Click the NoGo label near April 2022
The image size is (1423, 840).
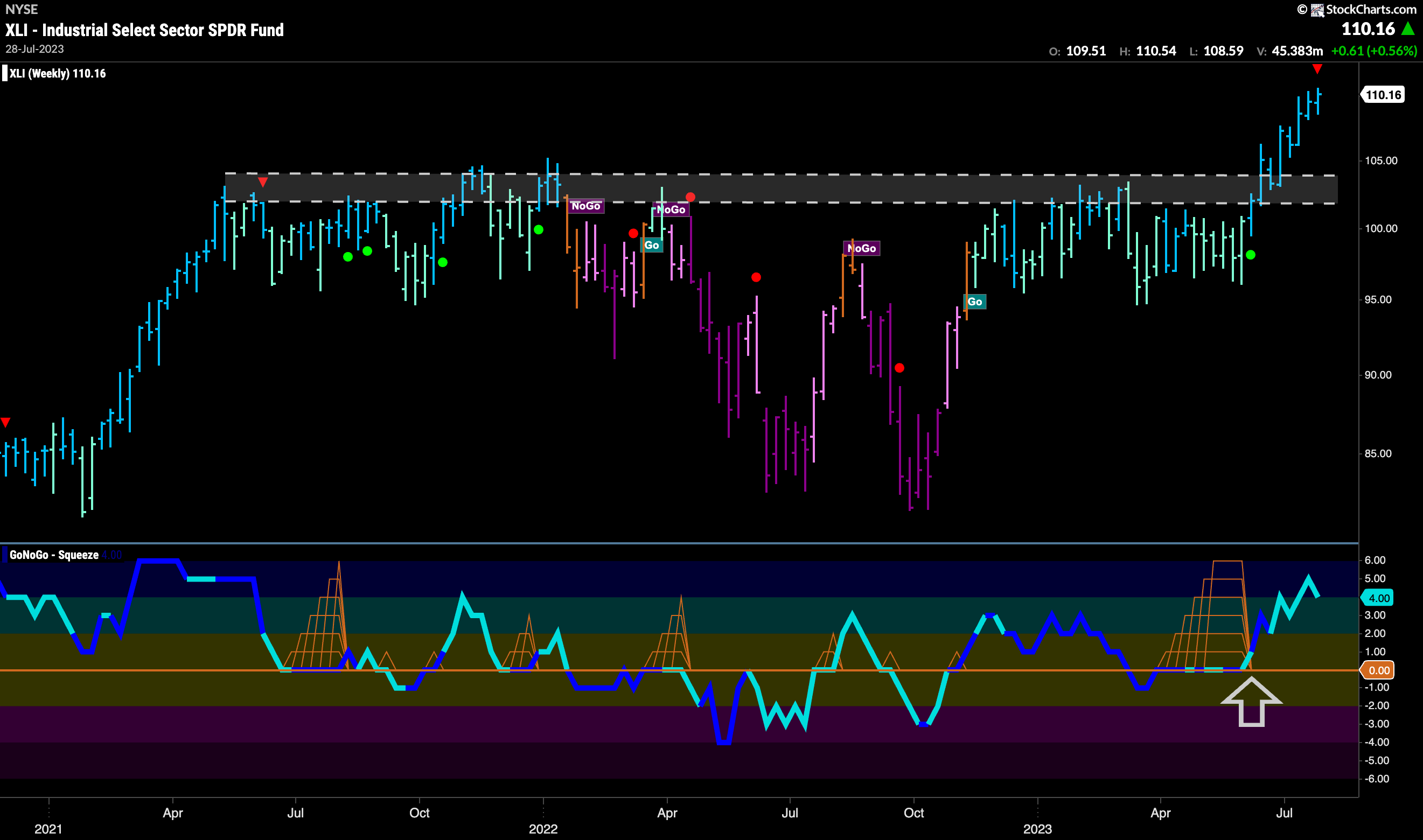point(671,210)
